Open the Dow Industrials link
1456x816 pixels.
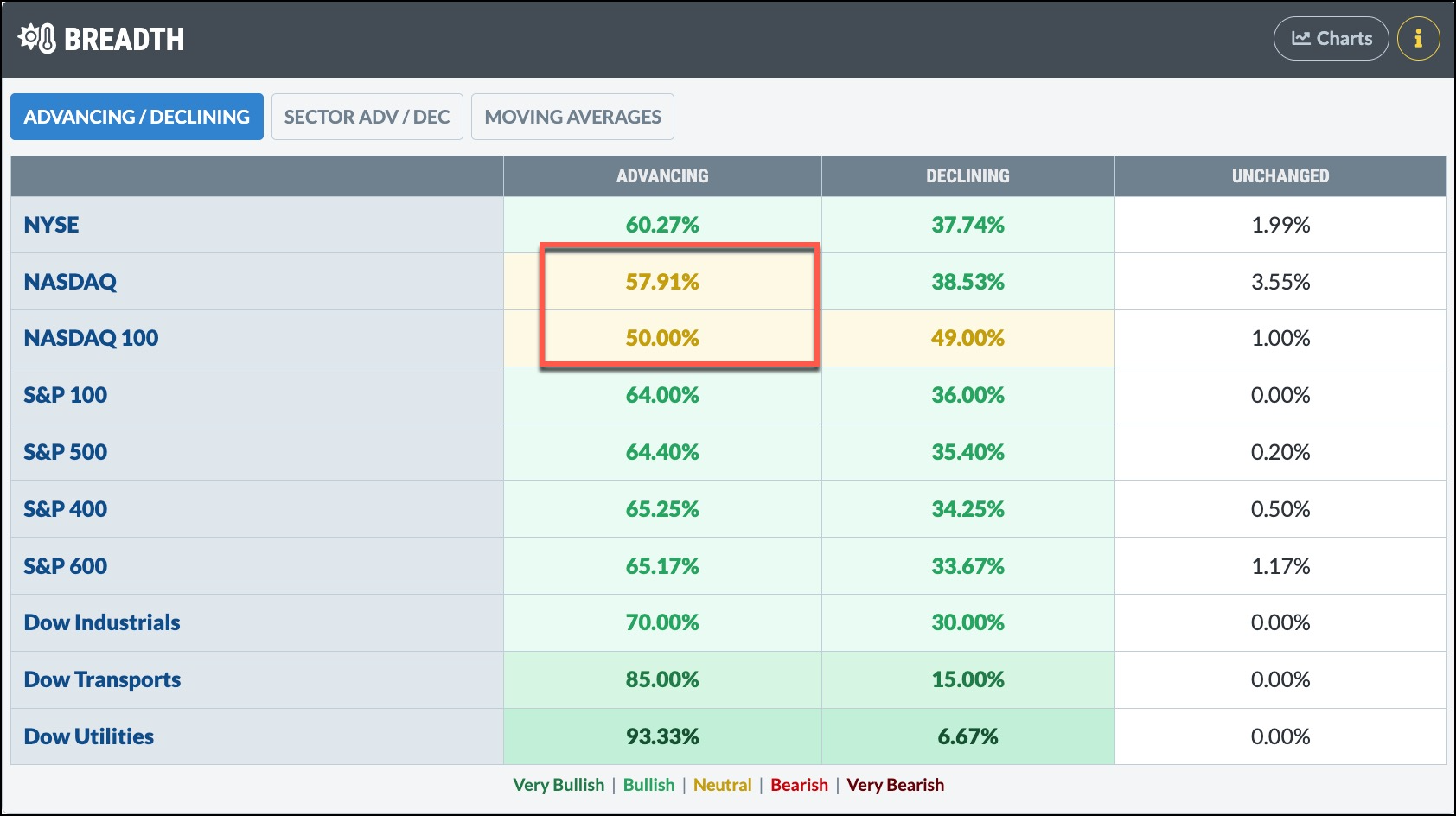click(102, 622)
